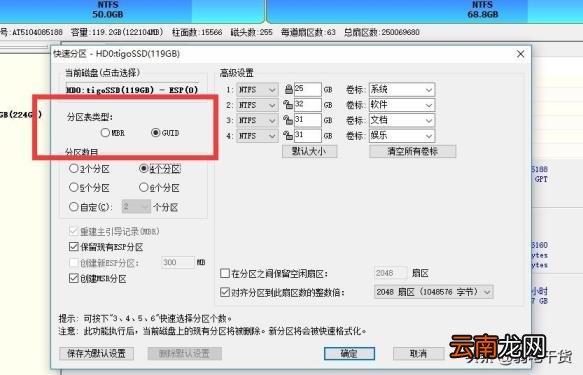The image size is (583, 375).
Task: Open the 娱乐 volume label dropdown
Action: click(x=402, y=135)
